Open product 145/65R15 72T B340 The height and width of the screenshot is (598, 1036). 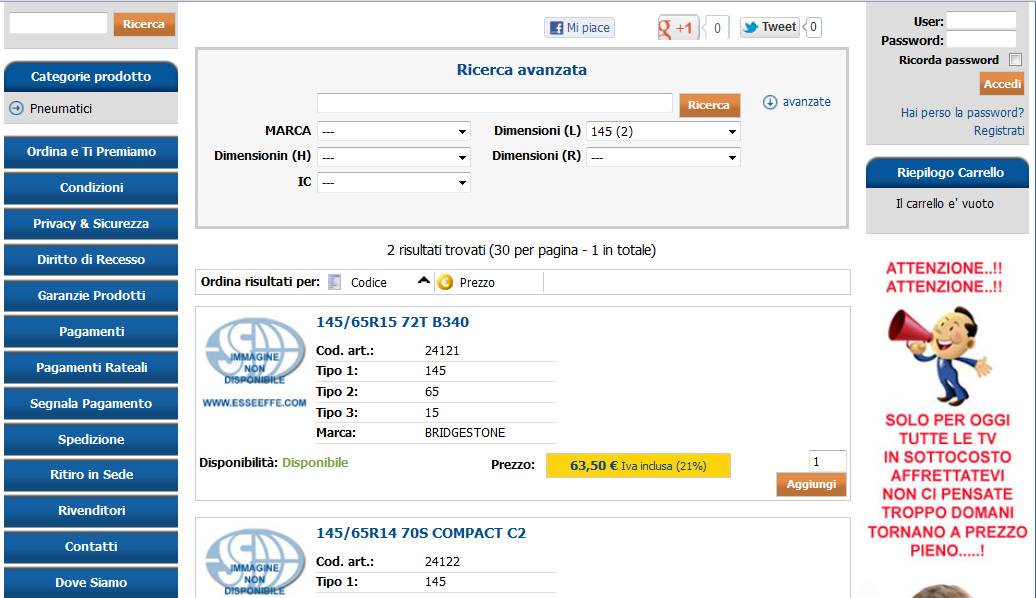coord(392,322)
